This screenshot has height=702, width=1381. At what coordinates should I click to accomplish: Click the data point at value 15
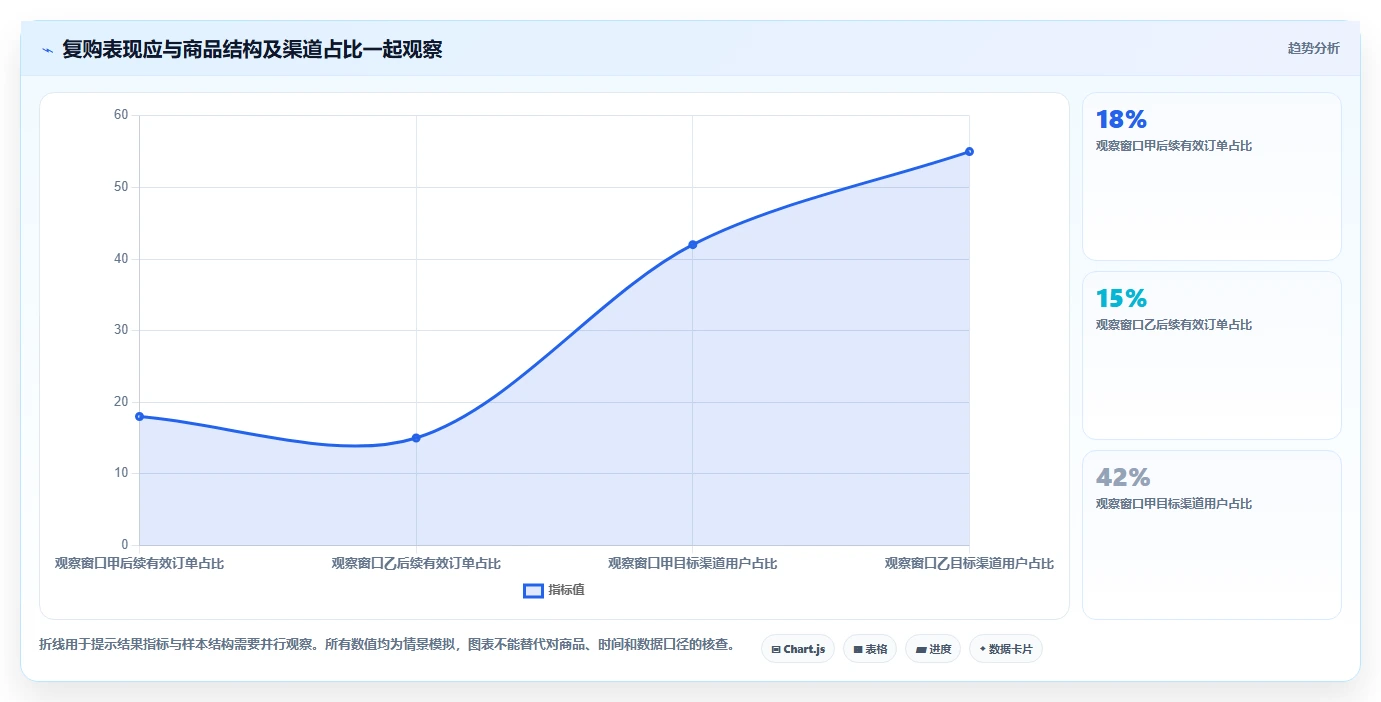click(x=416, y=438)
